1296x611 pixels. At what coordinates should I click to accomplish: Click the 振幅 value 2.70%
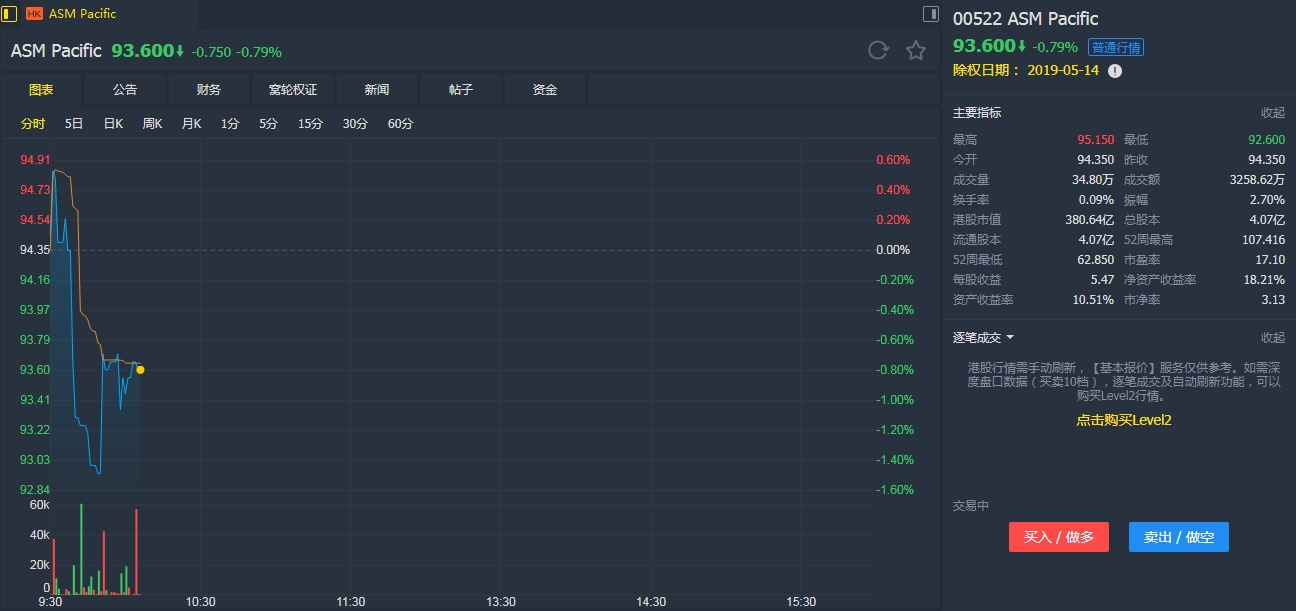click(x=1268, y=200)
